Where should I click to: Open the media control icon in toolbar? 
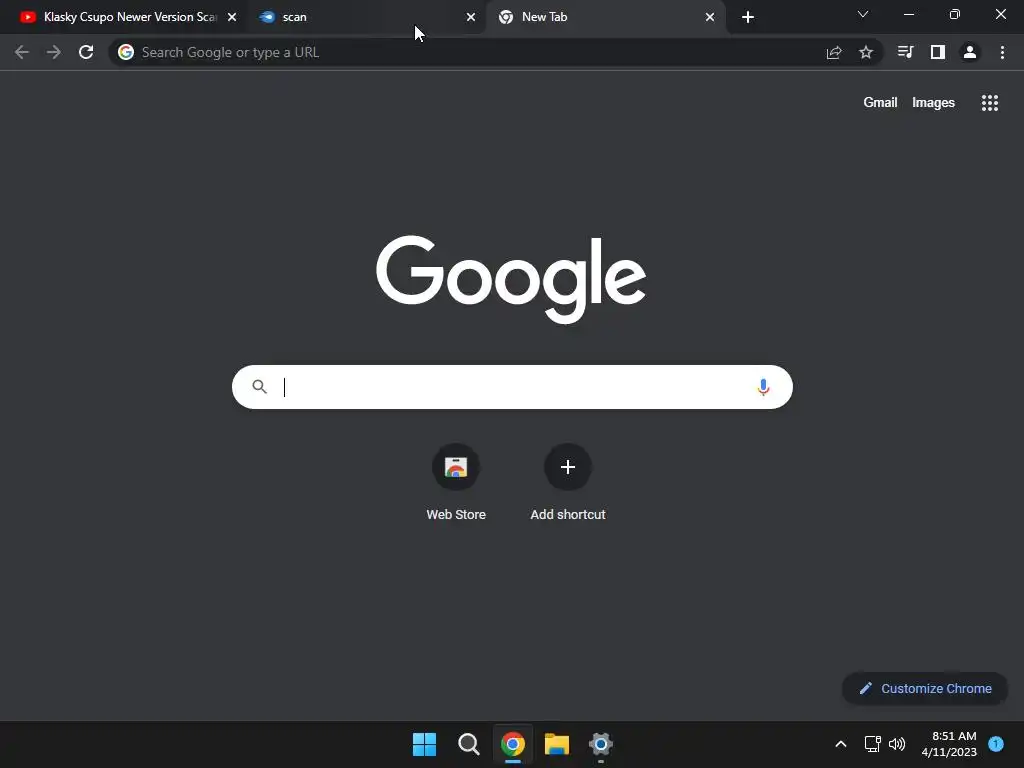coord(906,52)
